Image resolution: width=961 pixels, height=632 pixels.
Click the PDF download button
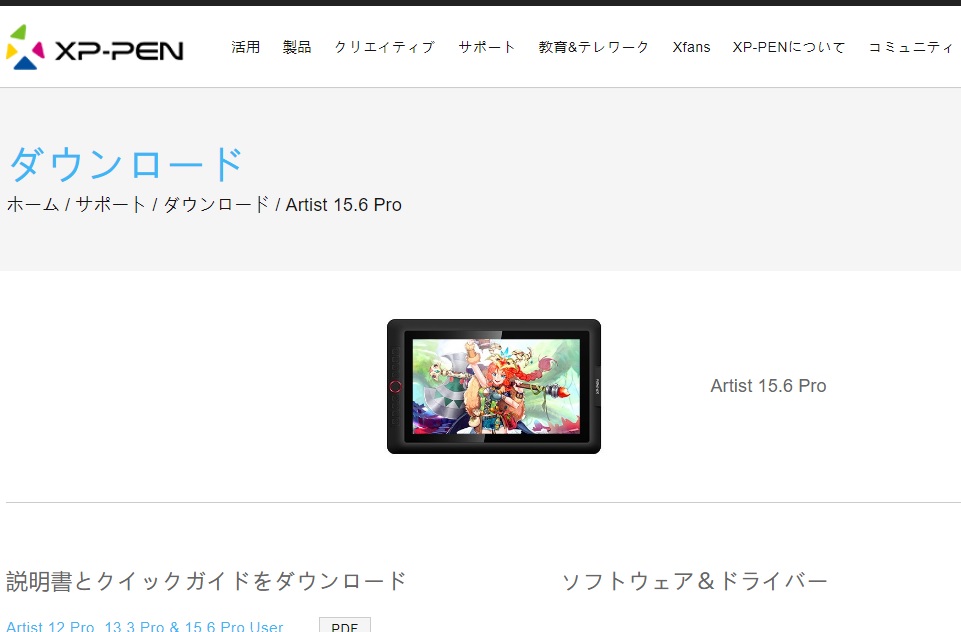(x=345, y=625)
